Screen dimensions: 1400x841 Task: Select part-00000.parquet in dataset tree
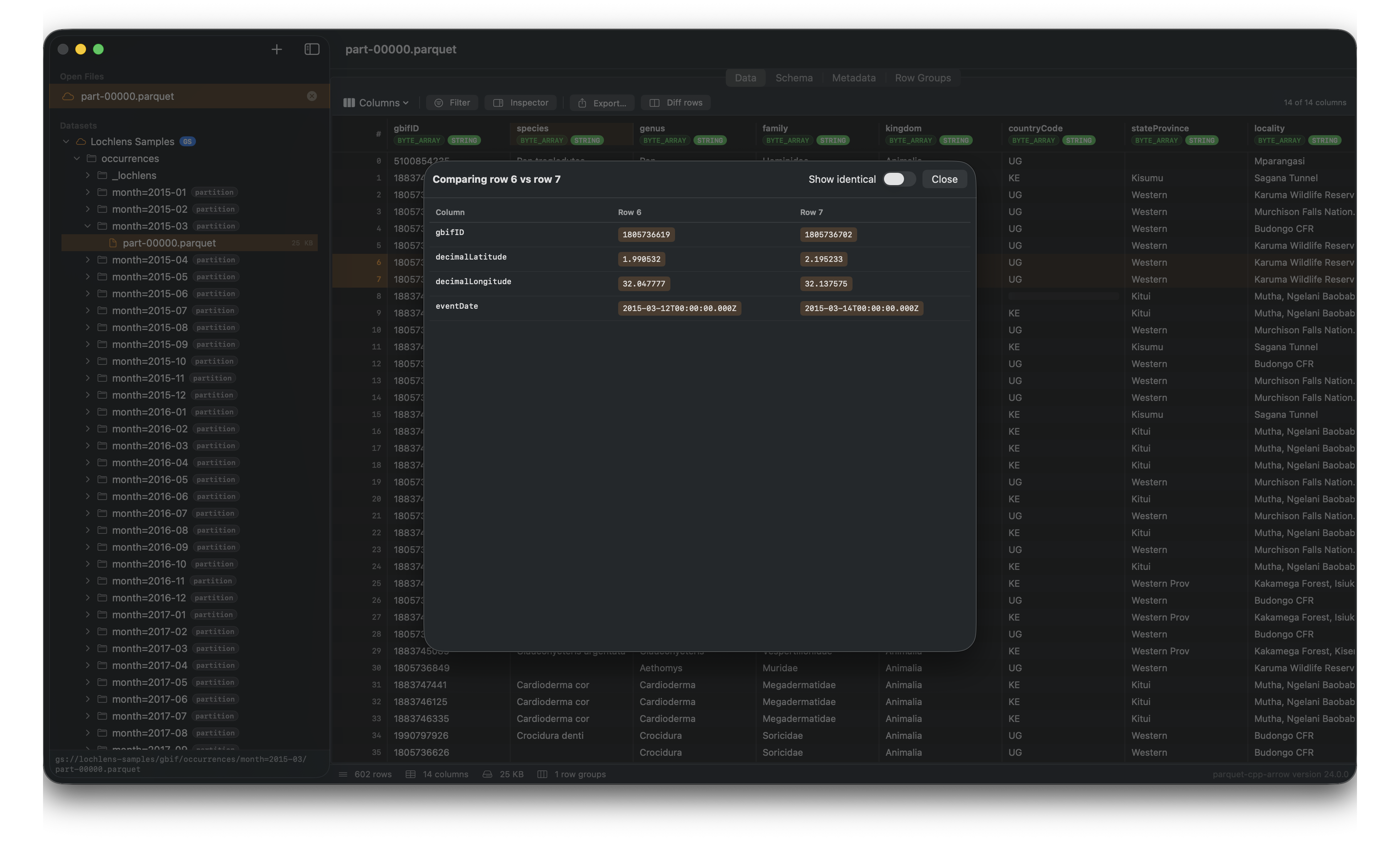189,243
